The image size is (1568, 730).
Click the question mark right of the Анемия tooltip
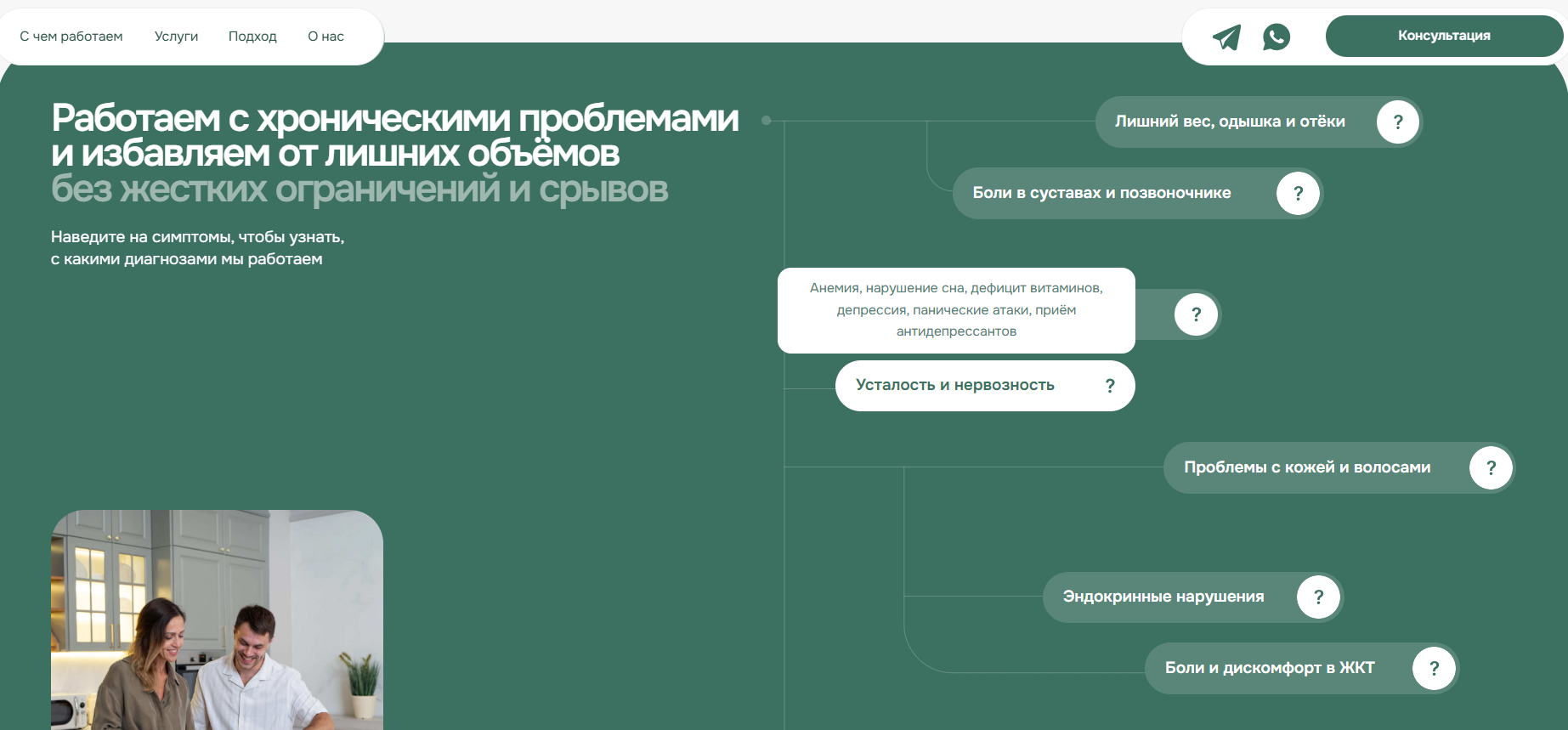tap(1196, 315)
